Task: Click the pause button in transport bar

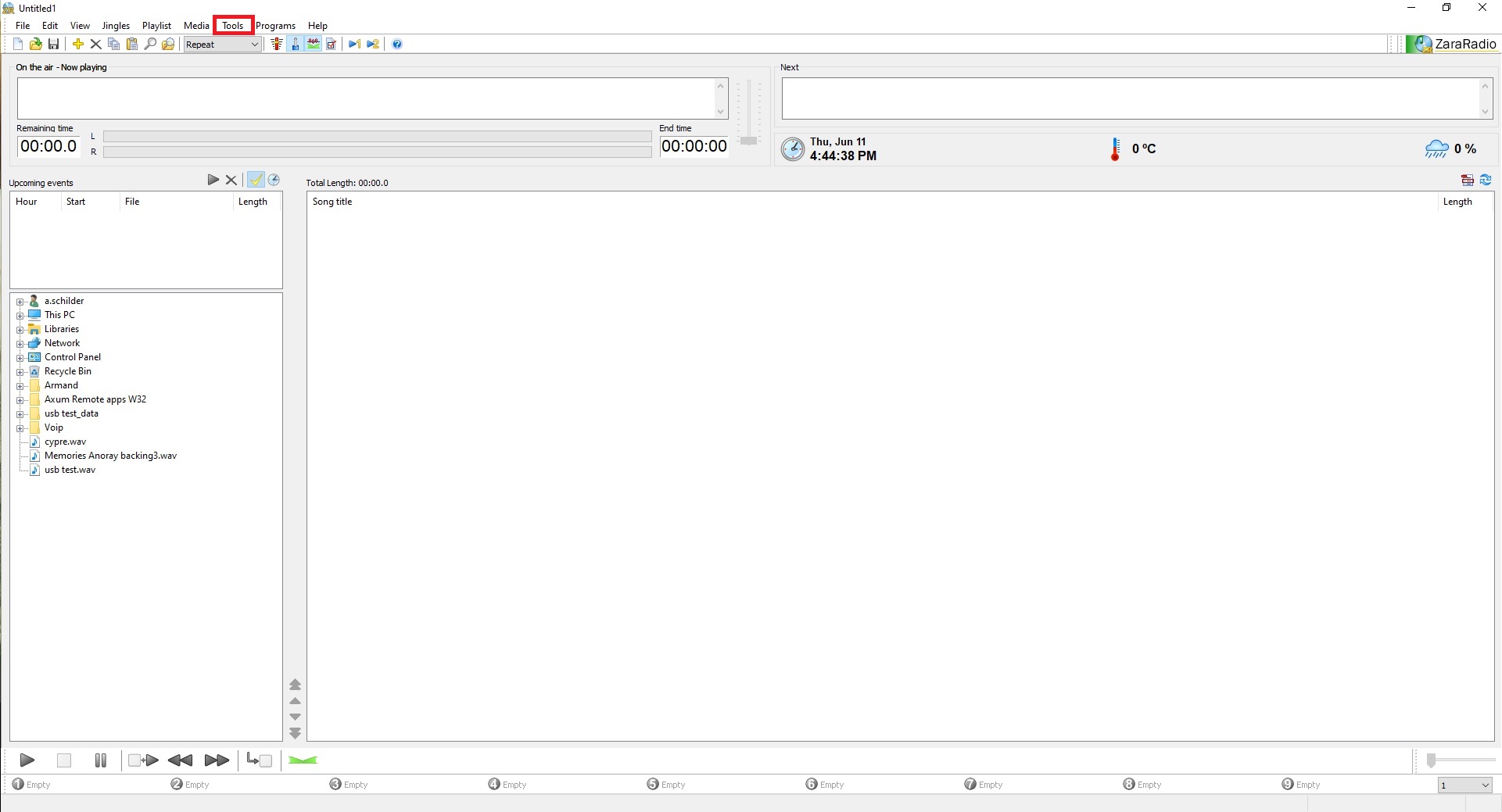Action: coord(100,760)
